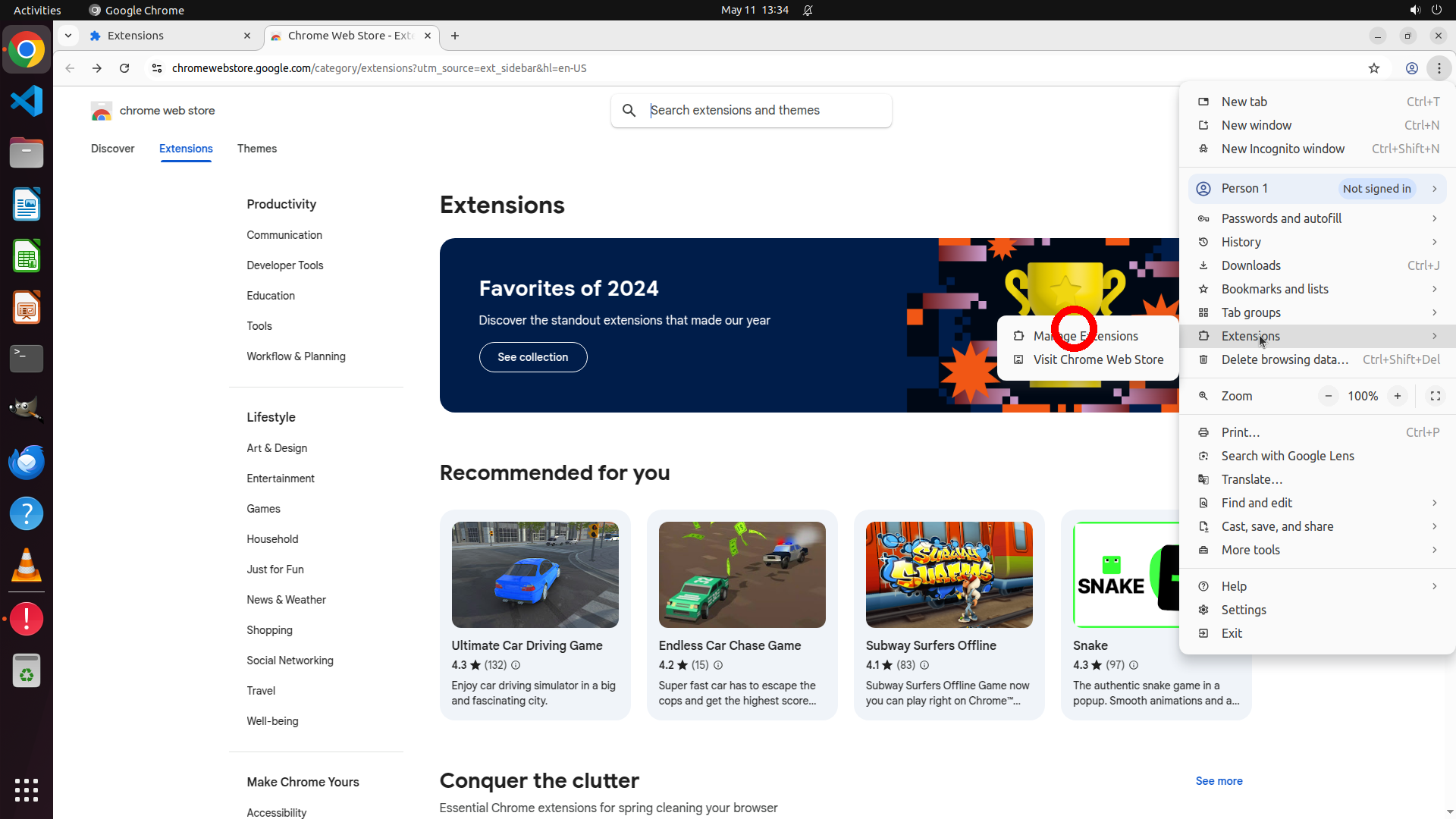Click the reload page icon
The width and height of the screenshot is (1456, 819).
[124, 68]
